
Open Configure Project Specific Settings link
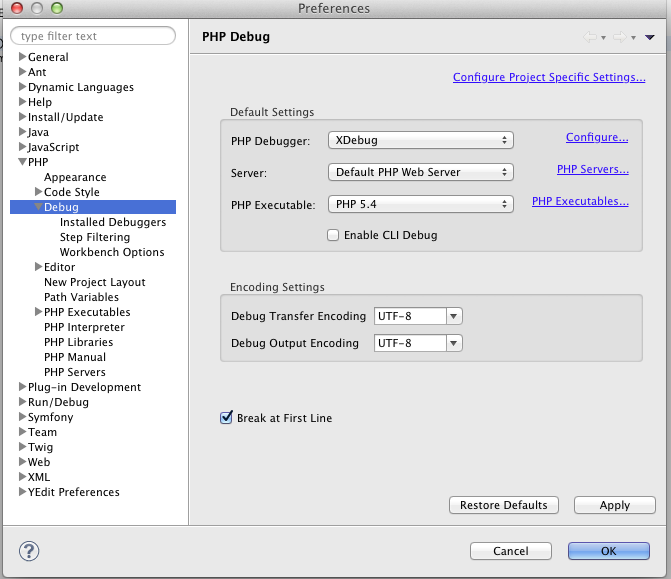(x=549, y=77)
